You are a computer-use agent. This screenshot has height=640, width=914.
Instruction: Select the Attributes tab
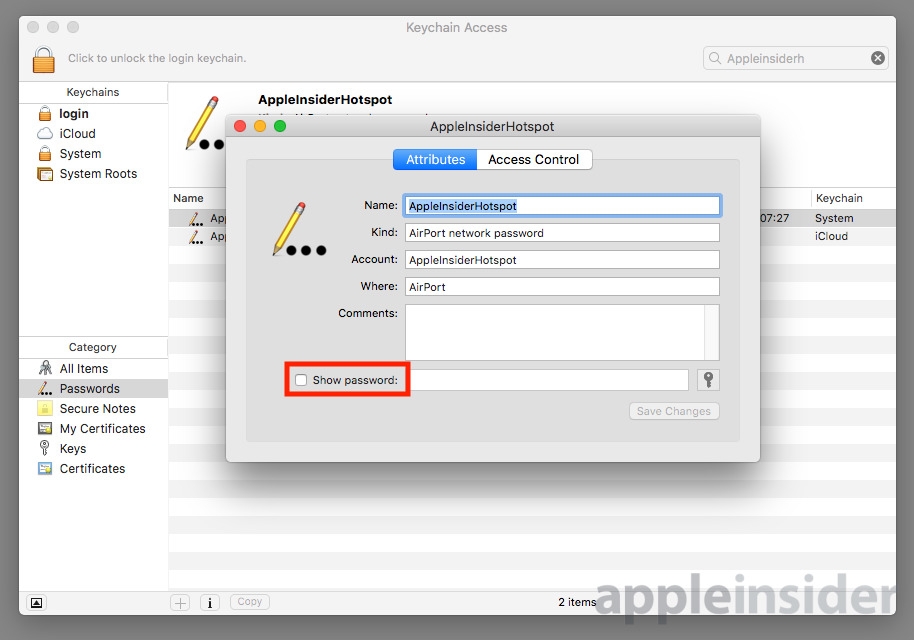(x=435, y=160)
